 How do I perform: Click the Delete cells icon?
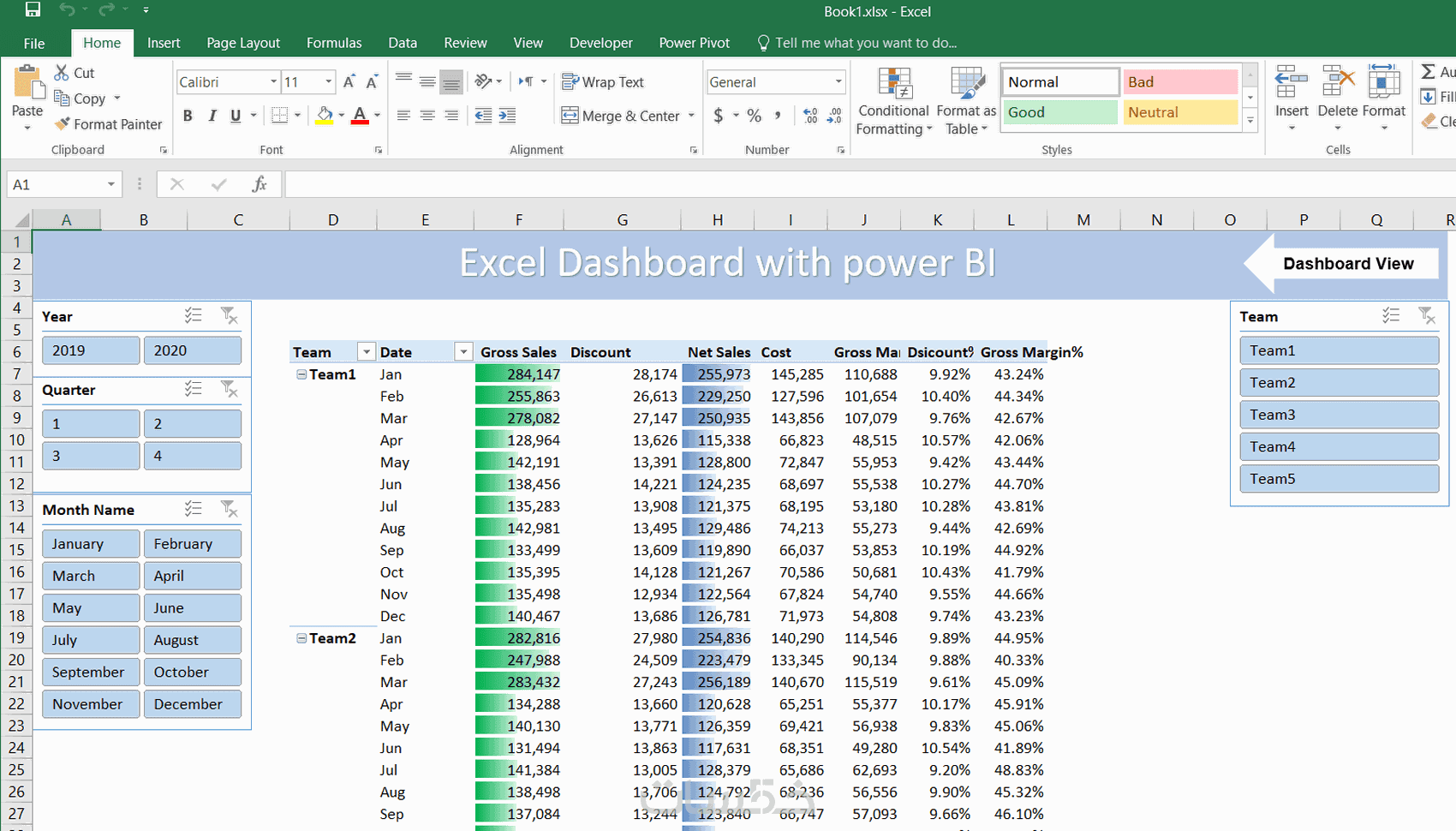coord(1338,83)
